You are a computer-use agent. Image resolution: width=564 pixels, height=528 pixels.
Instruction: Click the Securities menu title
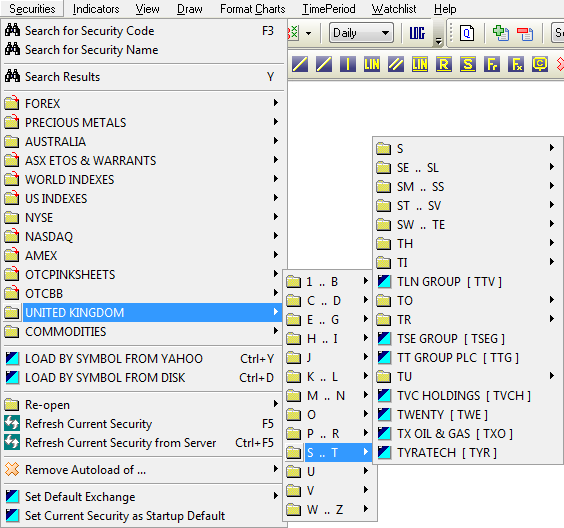32,9
